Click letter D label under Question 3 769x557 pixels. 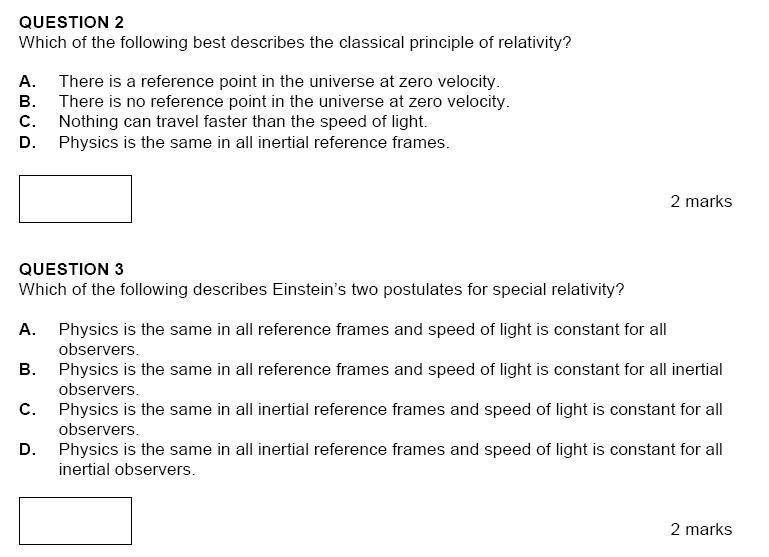pos(27,449)
